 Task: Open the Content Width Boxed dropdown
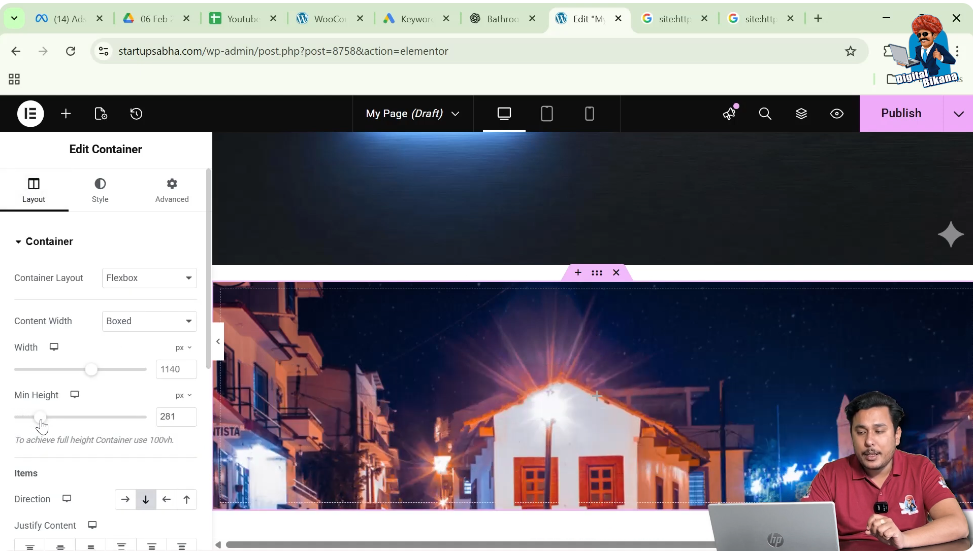[149, 321]
